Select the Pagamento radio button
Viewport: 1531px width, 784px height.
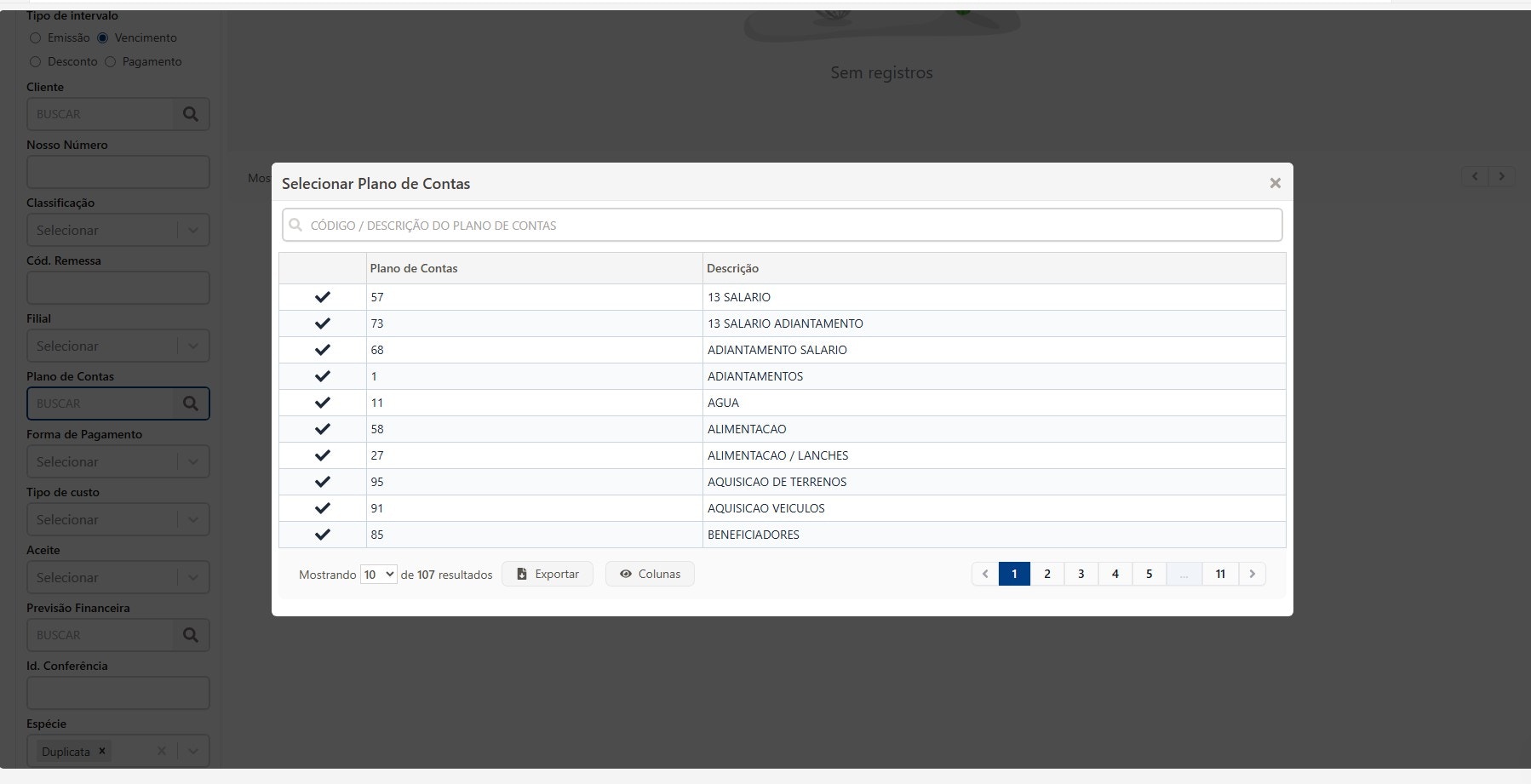click(110, 61)
